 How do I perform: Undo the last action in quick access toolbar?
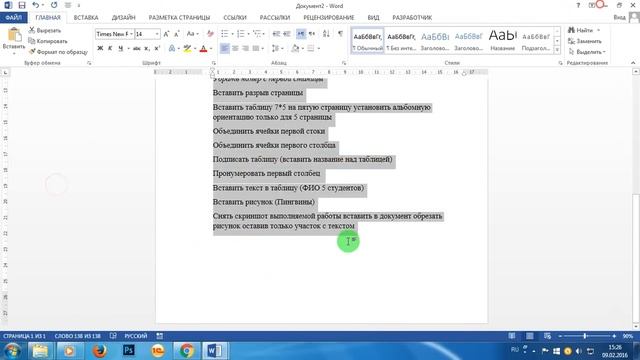point(36,5)
